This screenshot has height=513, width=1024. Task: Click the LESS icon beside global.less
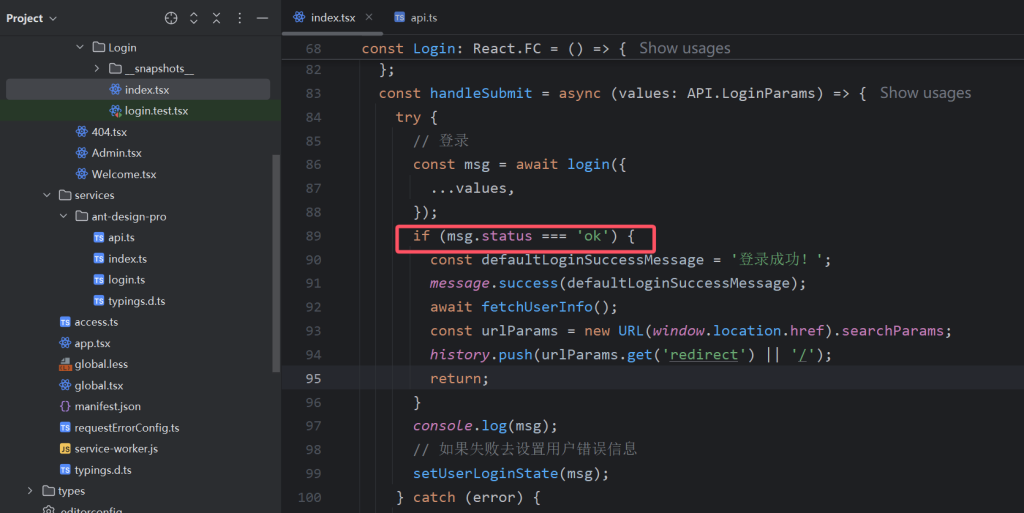tap(65, 364)
